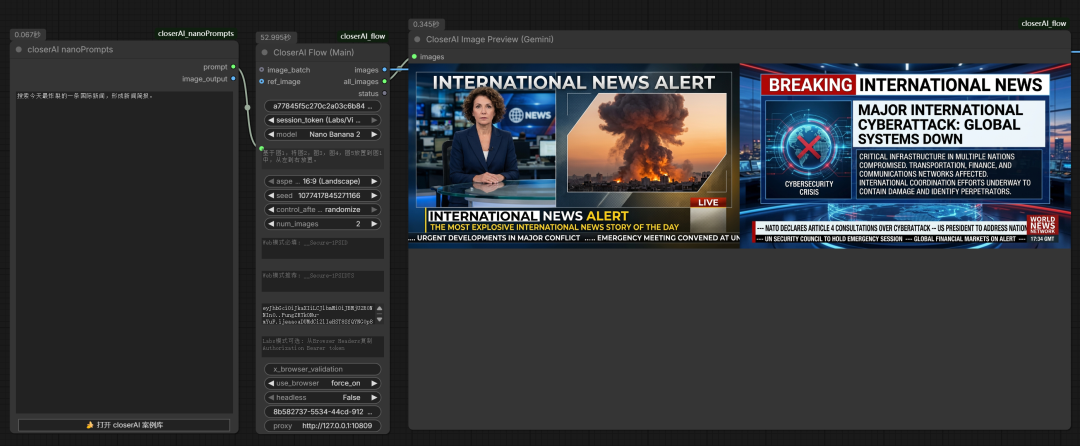The height and width of the screenshot is (446, 1080).
Task: Click the Image Preview node collapse dot
Action: pyautogui.click(x=418, y=40)
